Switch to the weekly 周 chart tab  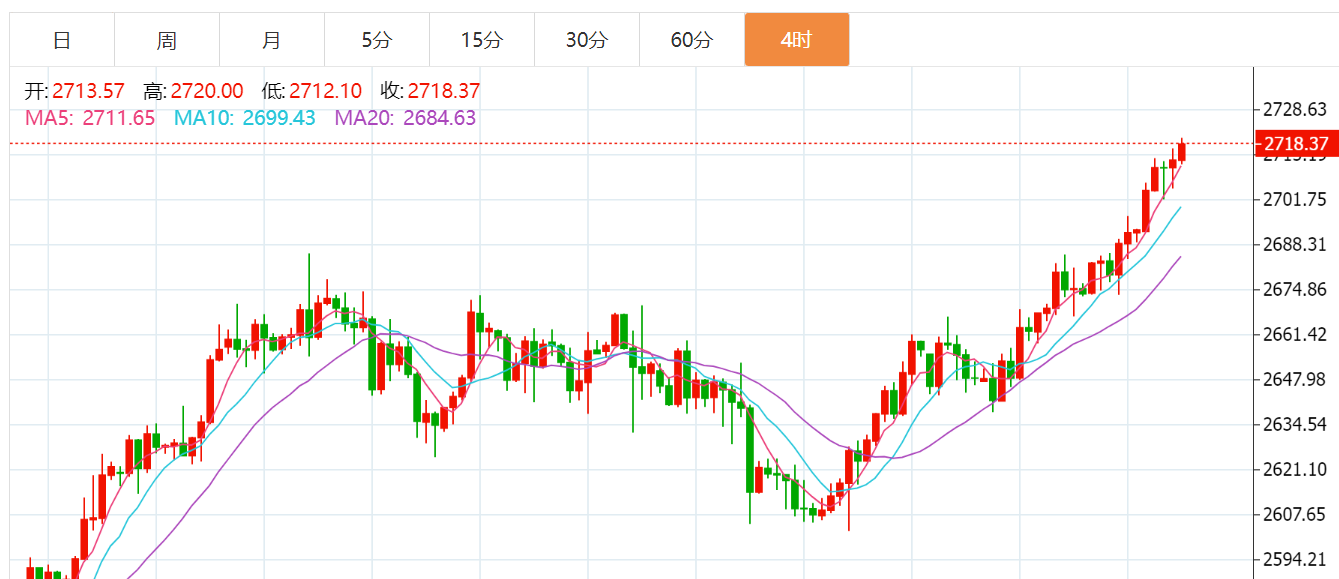click(x=167, y=40)
